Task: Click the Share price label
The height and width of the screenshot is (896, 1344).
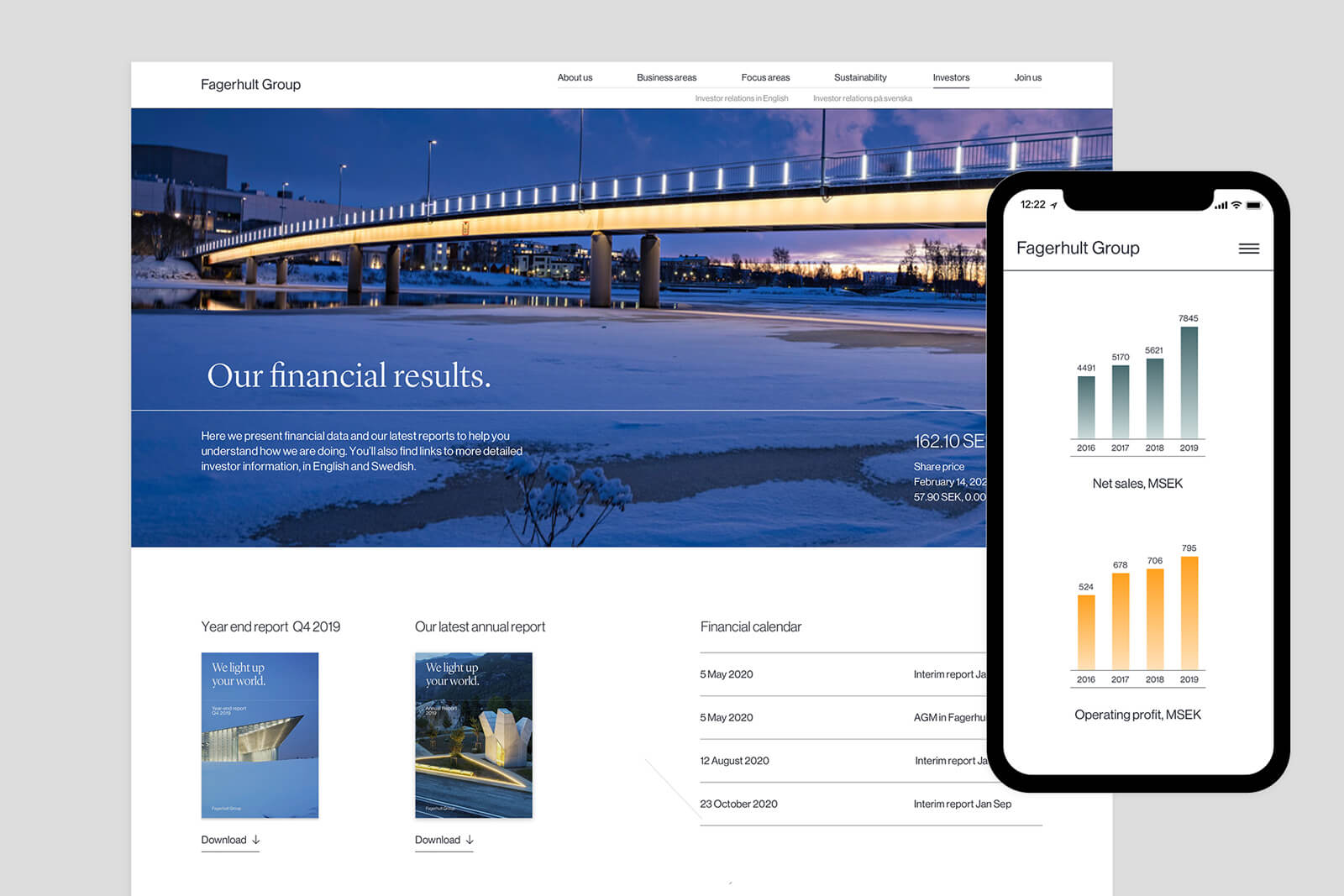Action: [939, 466]
